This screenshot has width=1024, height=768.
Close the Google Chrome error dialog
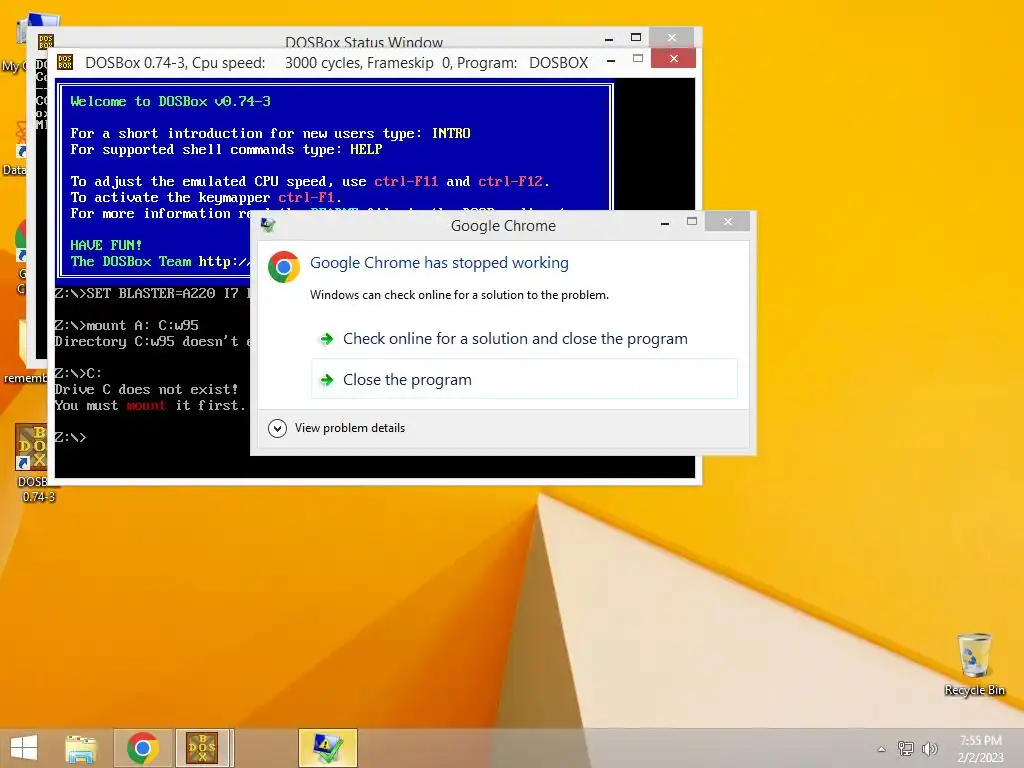[x=728, y=221]
